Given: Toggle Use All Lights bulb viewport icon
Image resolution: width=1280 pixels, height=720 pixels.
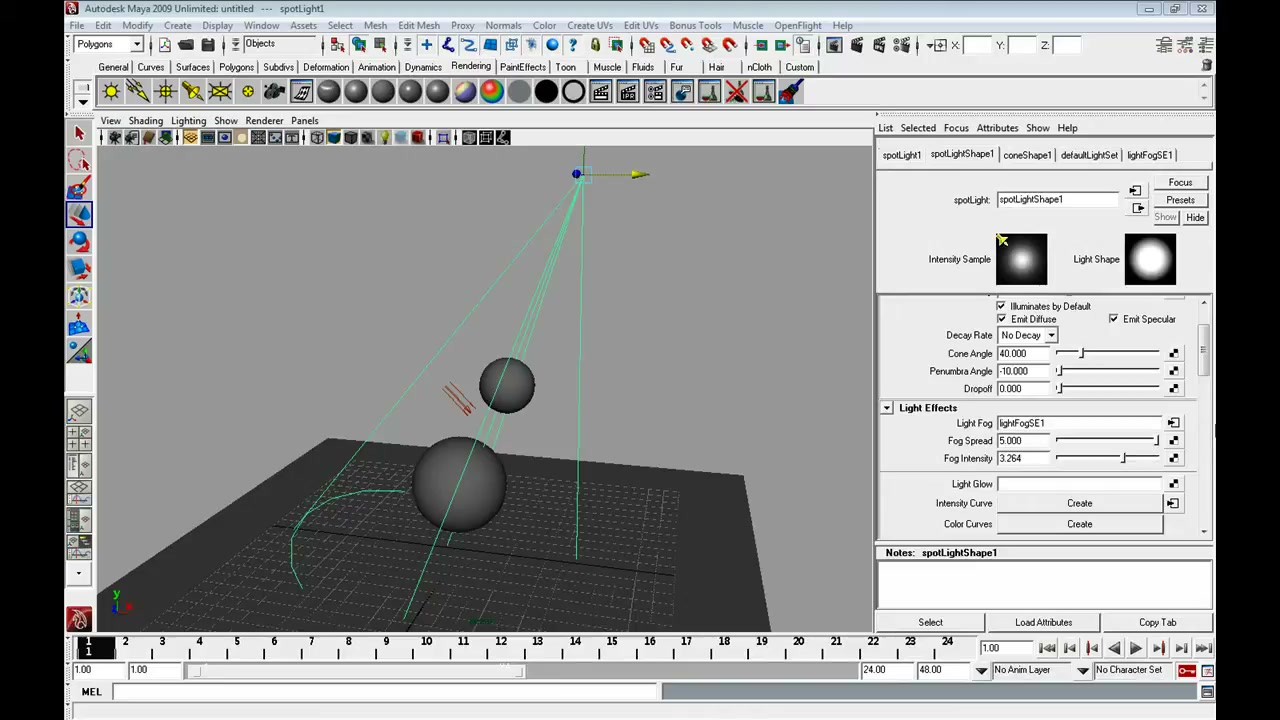Looking at the screenshot, I should click(384, 138).
